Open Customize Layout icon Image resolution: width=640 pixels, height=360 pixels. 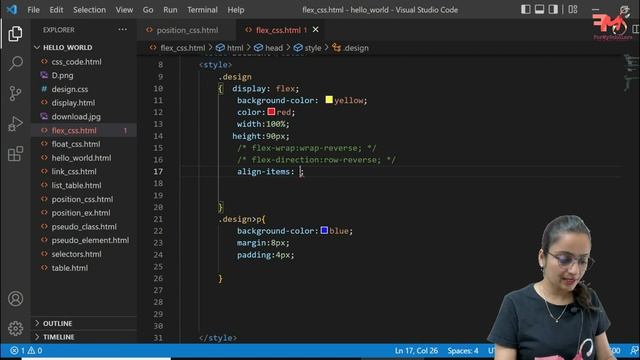click(573, 9)
